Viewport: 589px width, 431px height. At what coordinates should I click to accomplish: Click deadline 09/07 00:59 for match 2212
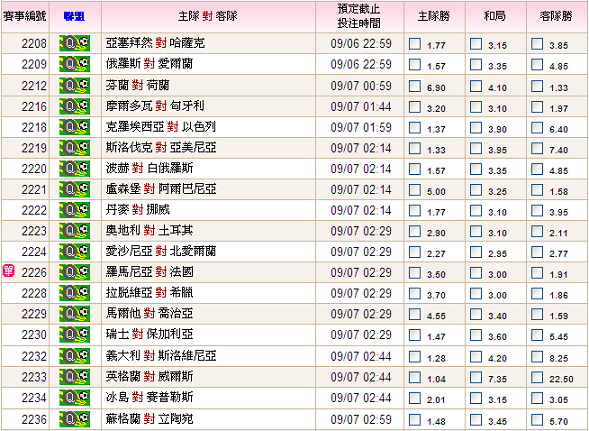point(361,86)
